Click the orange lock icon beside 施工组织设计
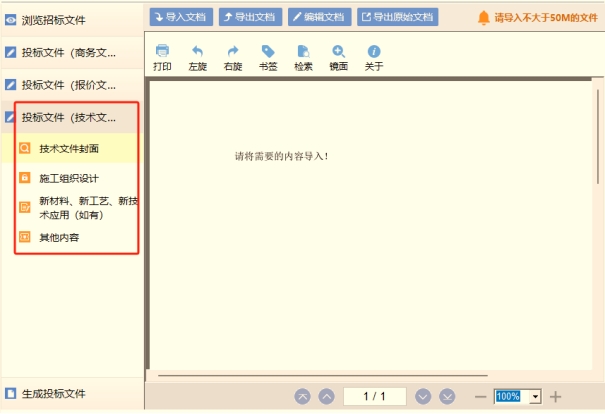Image resolution: width=605 pixels, height=414 pixels. pos(25,178)
